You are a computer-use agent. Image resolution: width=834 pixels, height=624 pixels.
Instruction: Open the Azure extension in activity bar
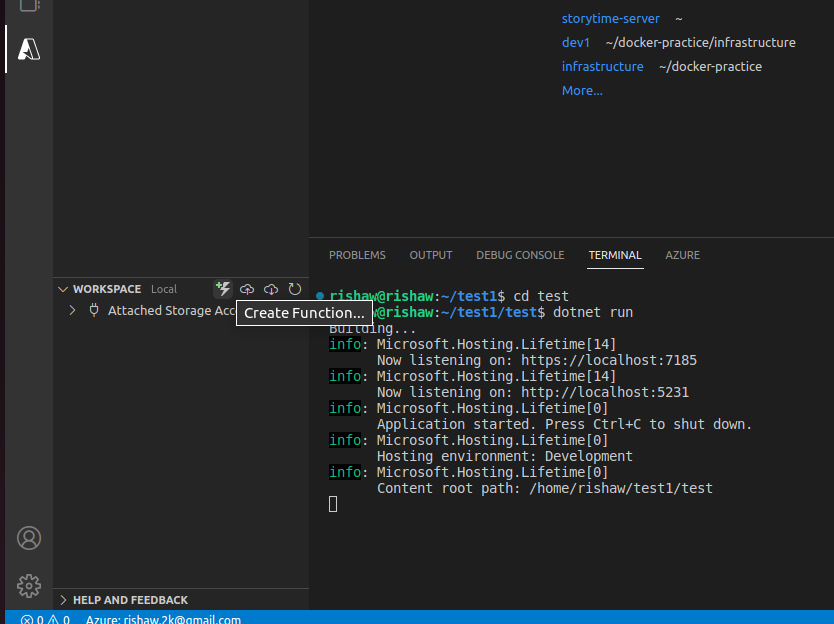tap(29, 48)
